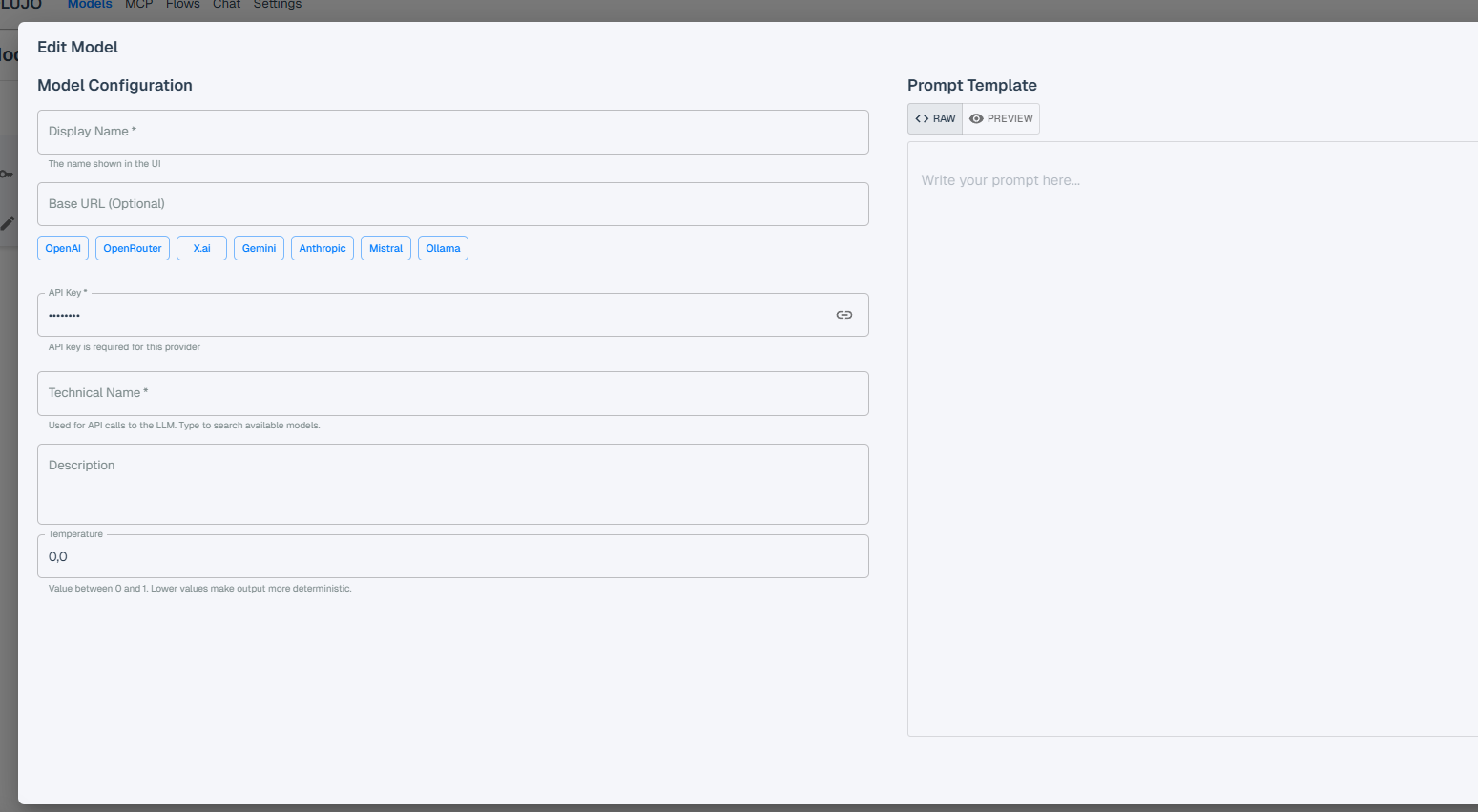
Task: Select the OpenAI provider preset
Action: (x=63, y=249)
